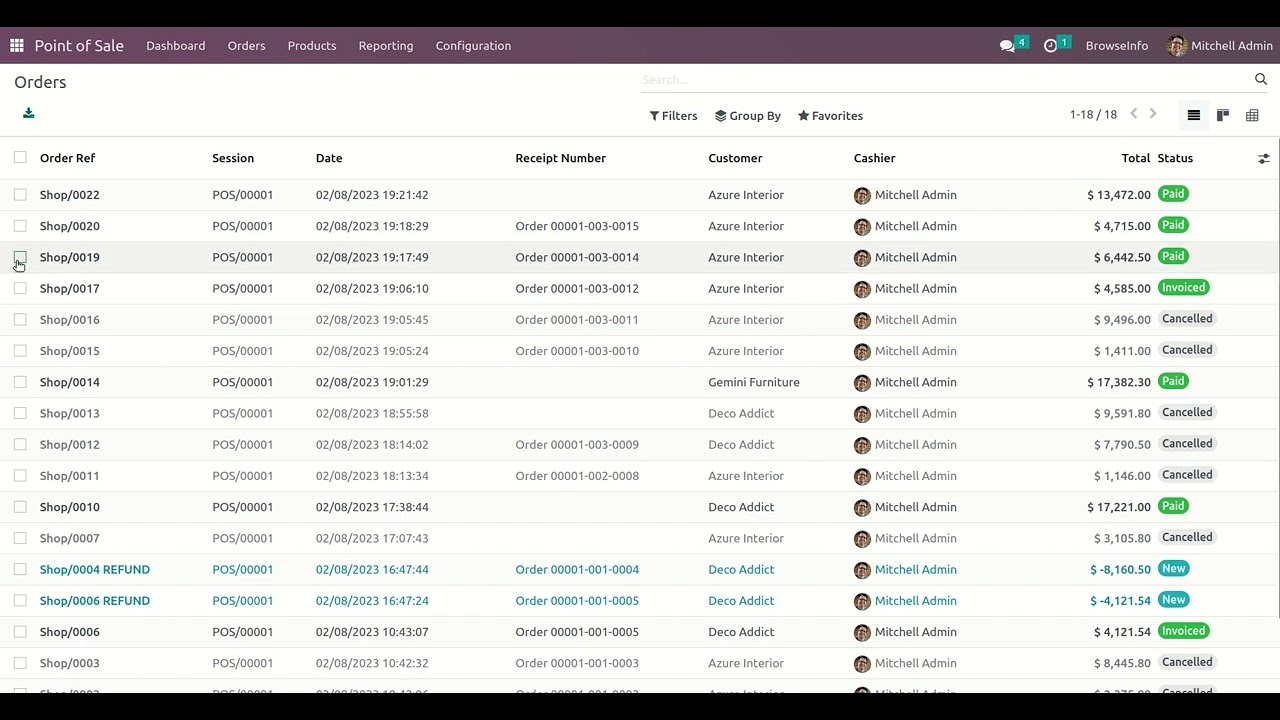Click Paid badge of Shop/0010
The height and width of the screenshot is (720, 1280).
coord(1173,506)
